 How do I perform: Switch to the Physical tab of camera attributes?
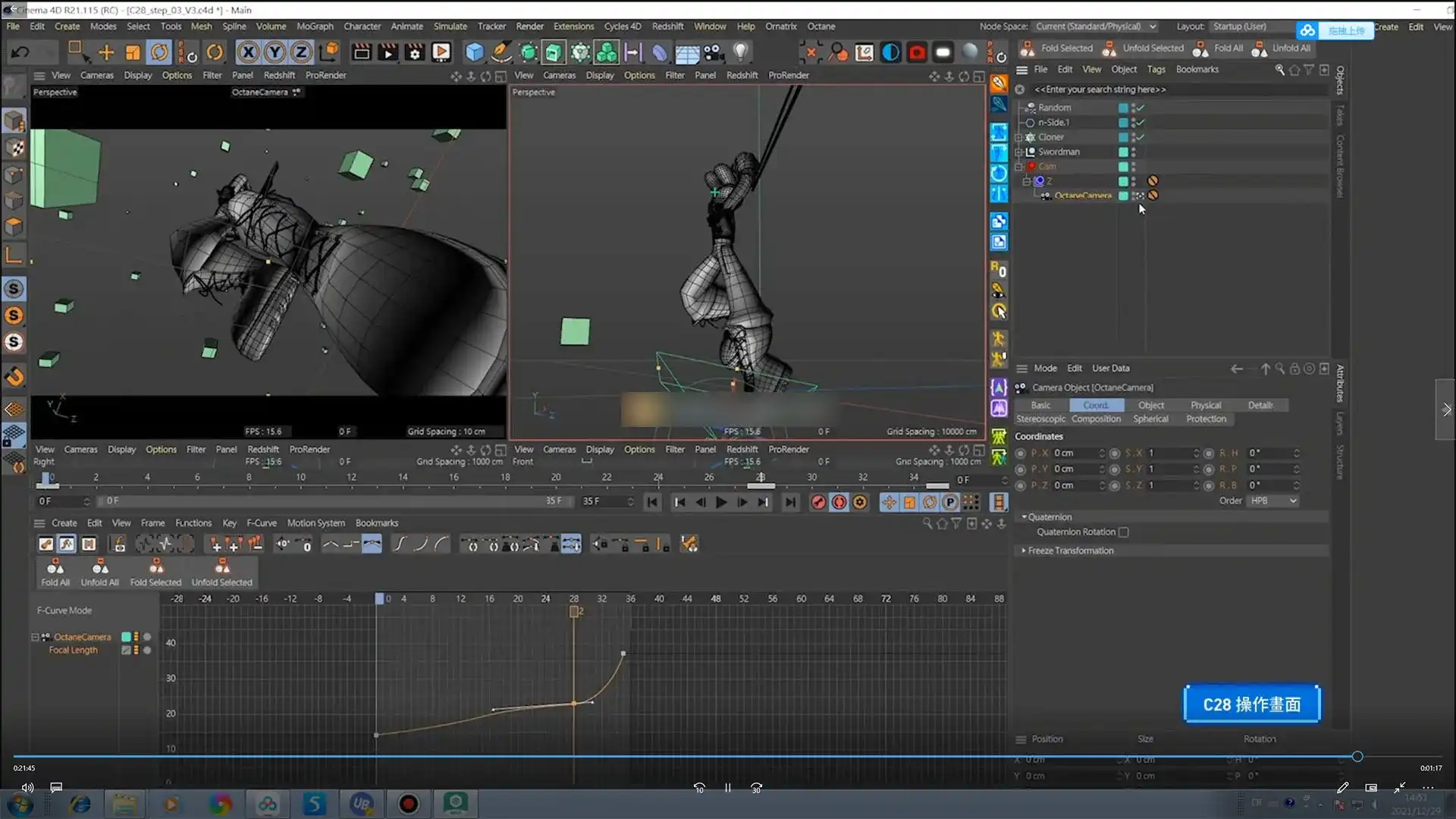(1205, 405)
